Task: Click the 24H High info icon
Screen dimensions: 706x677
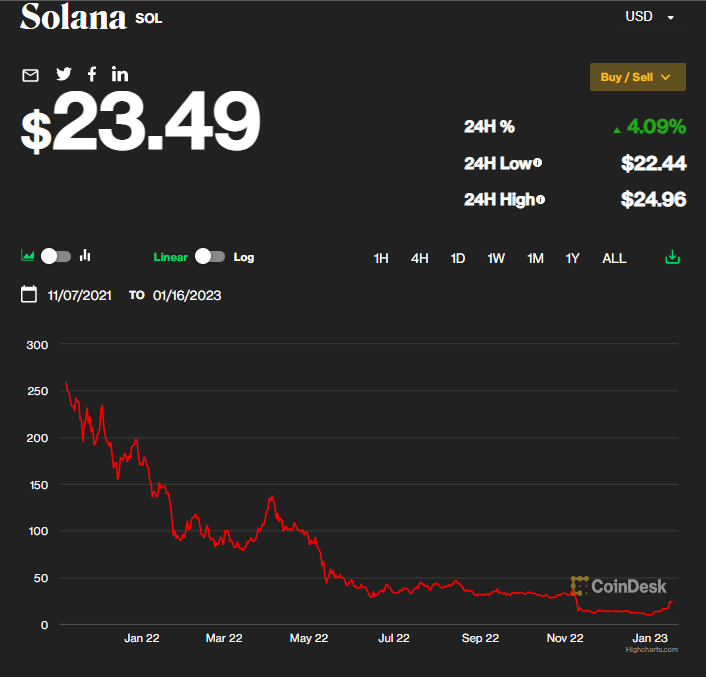Action: click(540, 199)
